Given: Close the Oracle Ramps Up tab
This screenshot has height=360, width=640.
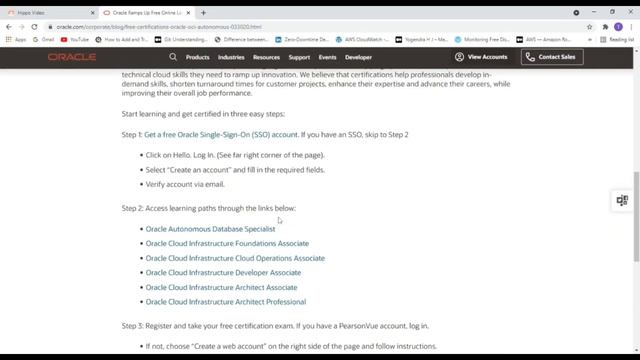Looking at the screenshot, I should (188, 13).
